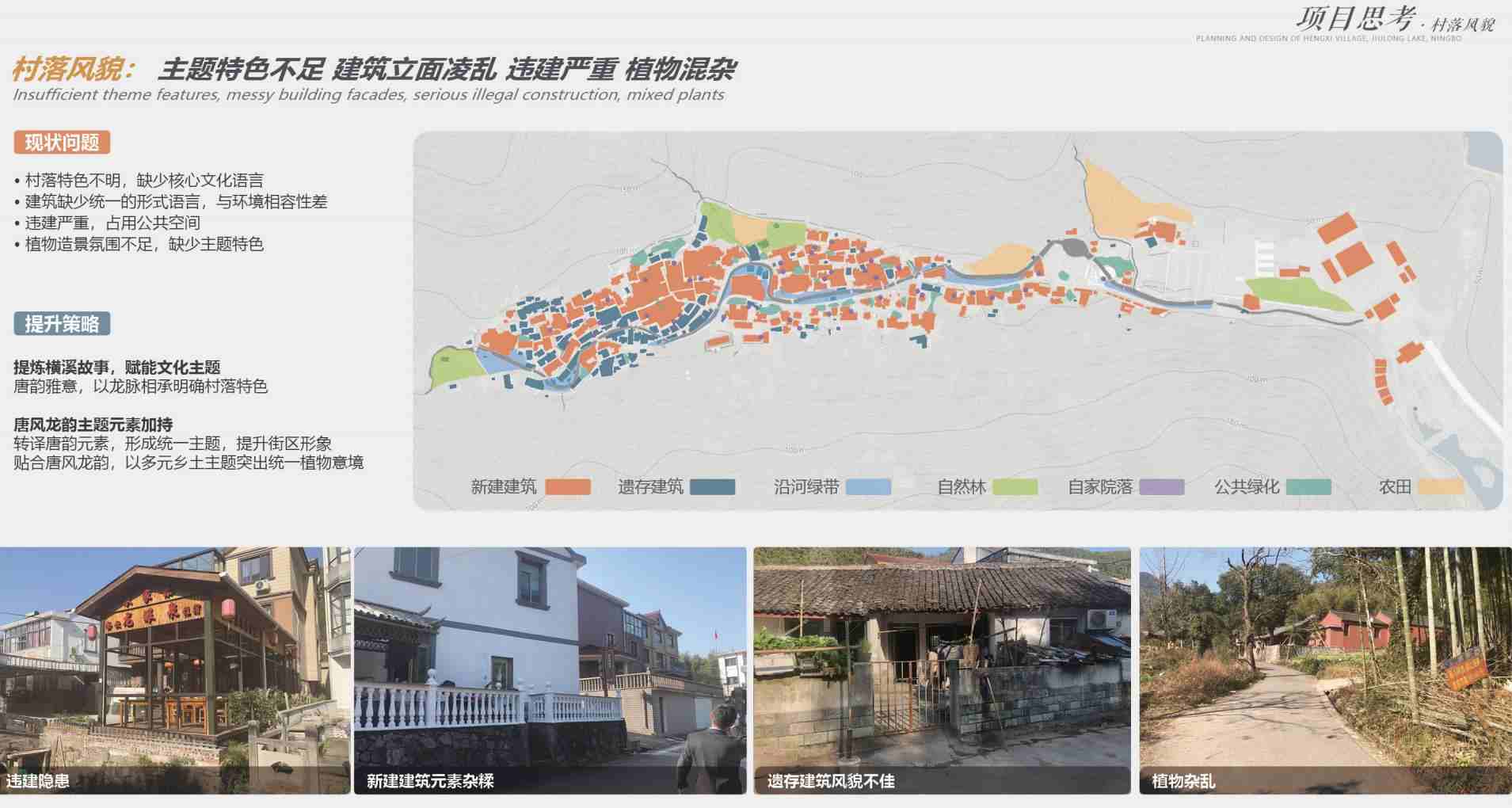Select the blue 提升策略 label
Image resolution: width=1512 pixels, height=808 pixels.
tap(62, 323)
